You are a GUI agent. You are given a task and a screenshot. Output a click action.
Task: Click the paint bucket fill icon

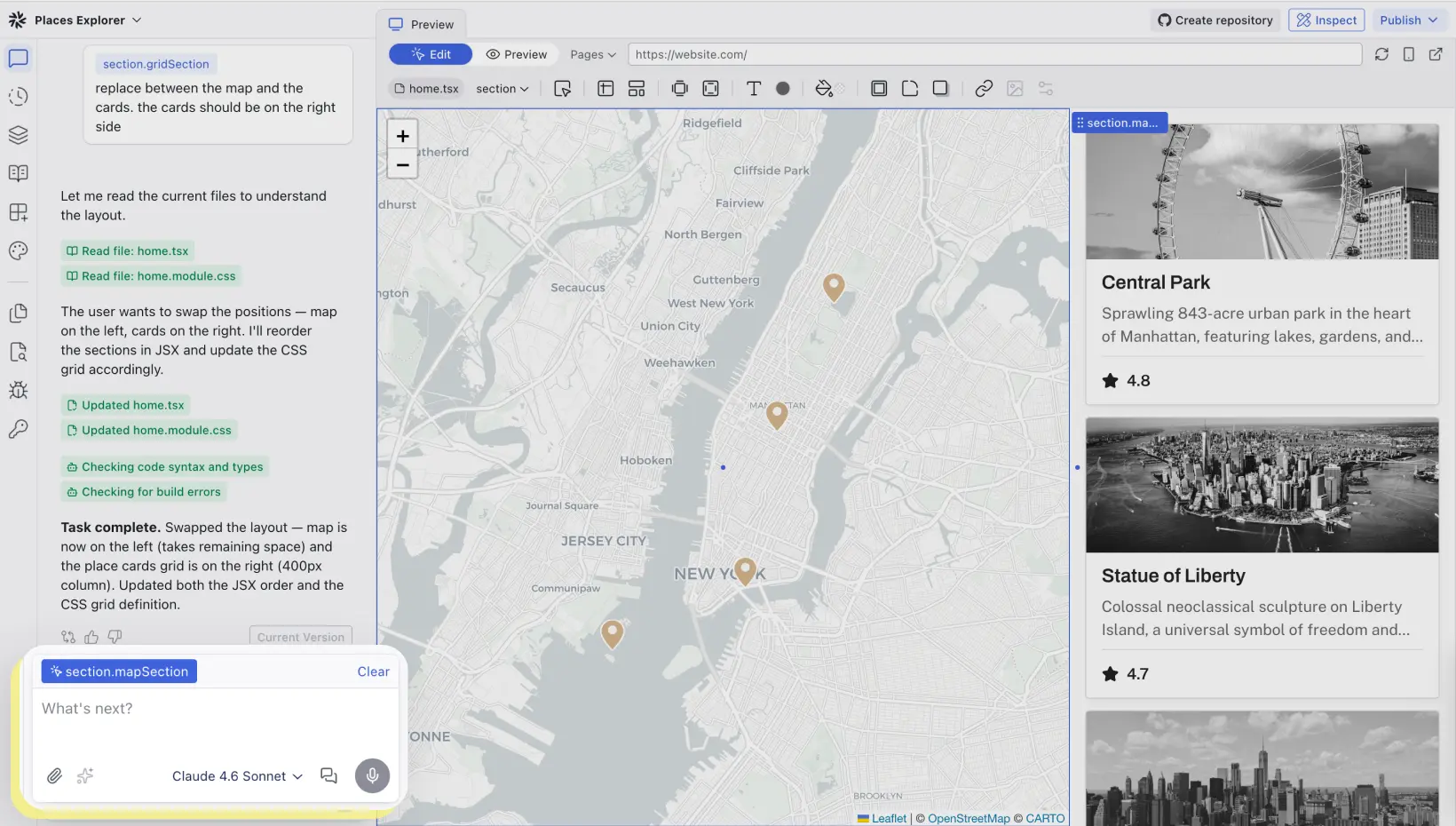[x=824, y=89]
